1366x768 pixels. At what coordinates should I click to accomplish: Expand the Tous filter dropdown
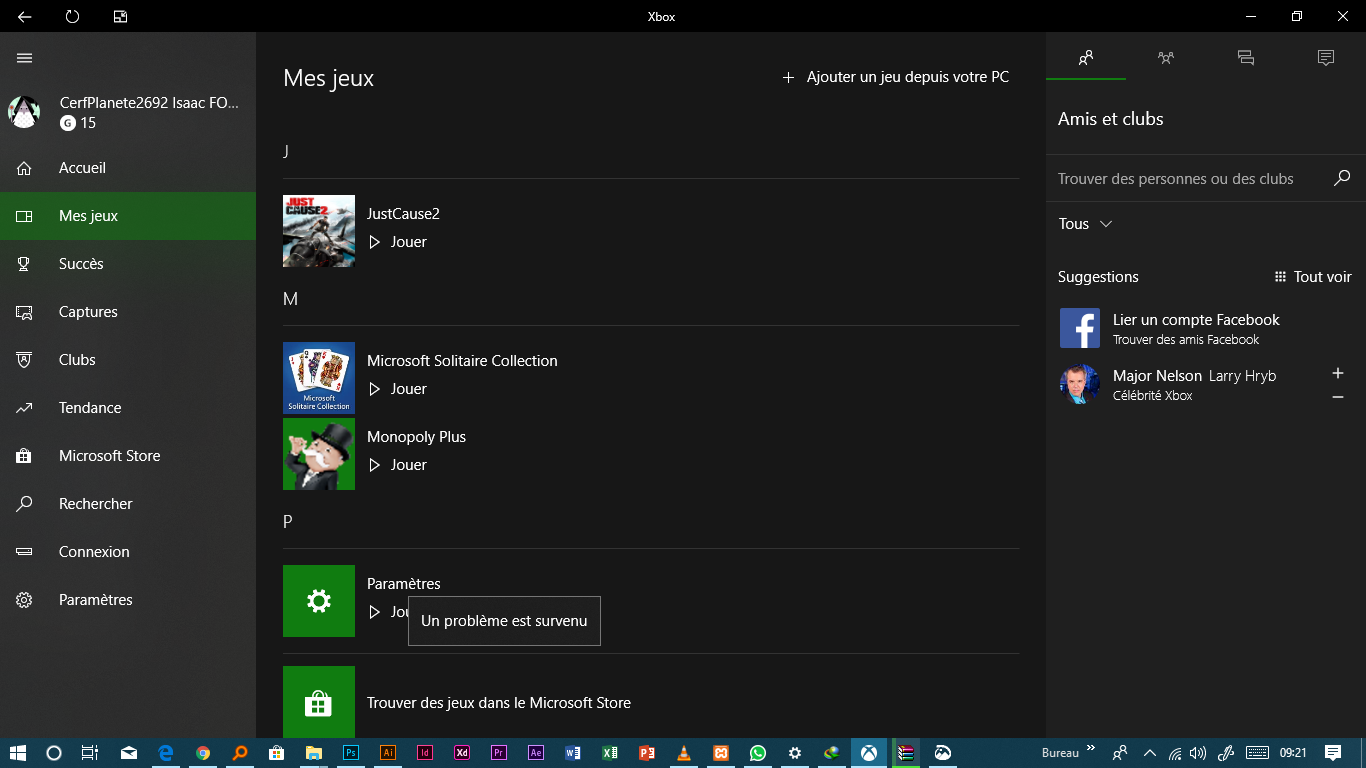coord(1085,224)
